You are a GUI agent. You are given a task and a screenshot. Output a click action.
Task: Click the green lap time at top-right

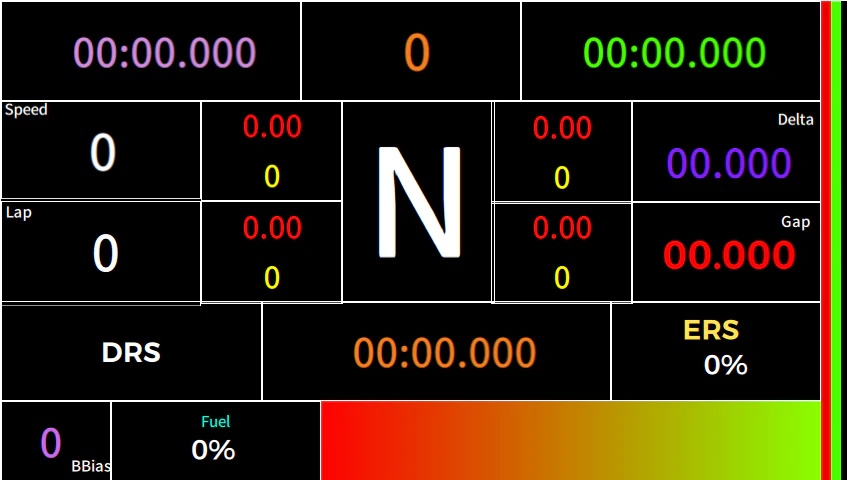tap(674, 53)
